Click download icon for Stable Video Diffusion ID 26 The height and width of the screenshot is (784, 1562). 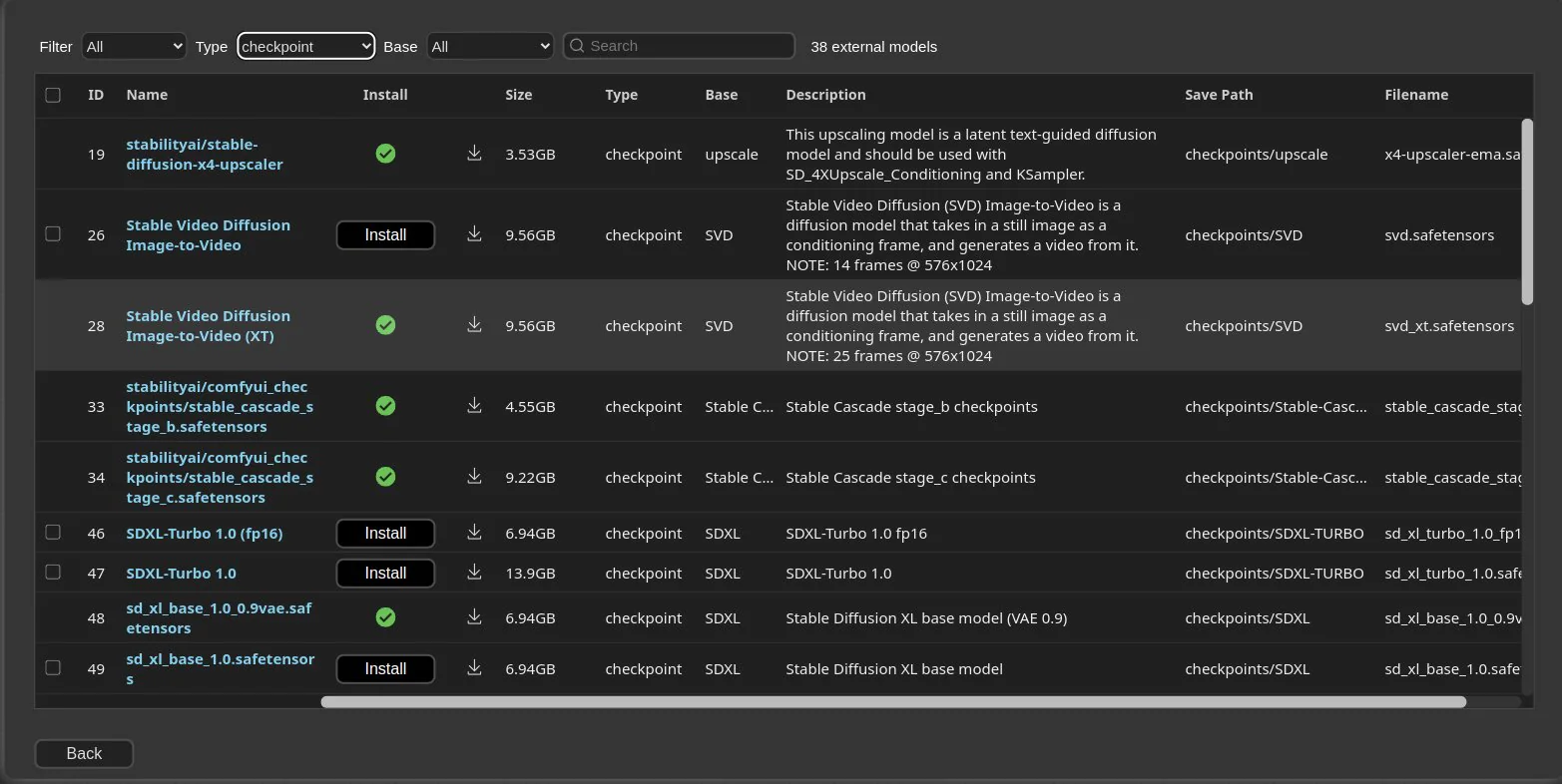(474, 233)
